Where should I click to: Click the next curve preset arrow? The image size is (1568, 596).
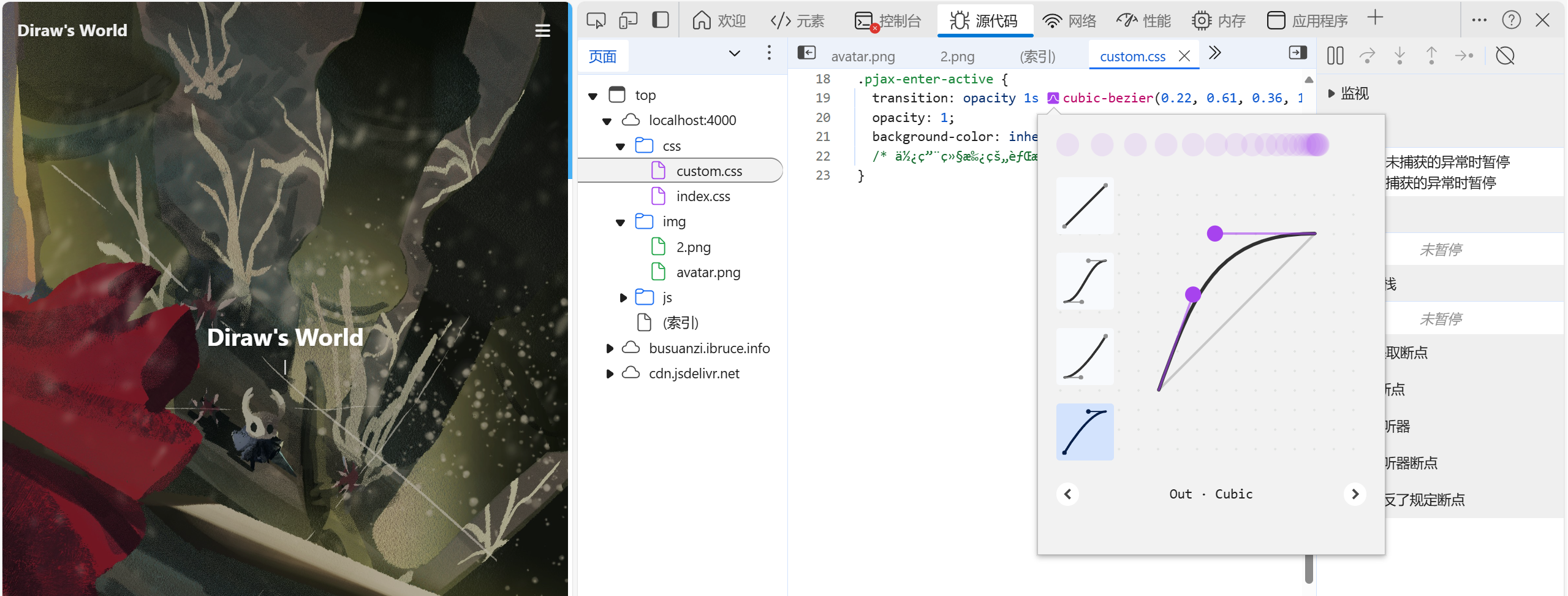[x=1355, y=494]
